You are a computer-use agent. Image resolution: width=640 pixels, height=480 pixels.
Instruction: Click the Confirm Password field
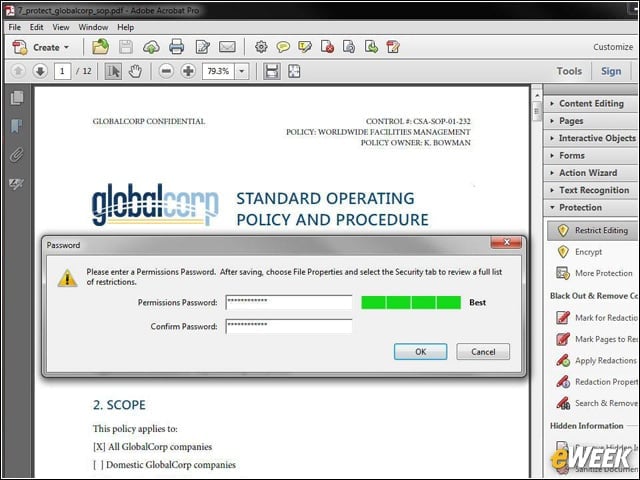[289, 326]
